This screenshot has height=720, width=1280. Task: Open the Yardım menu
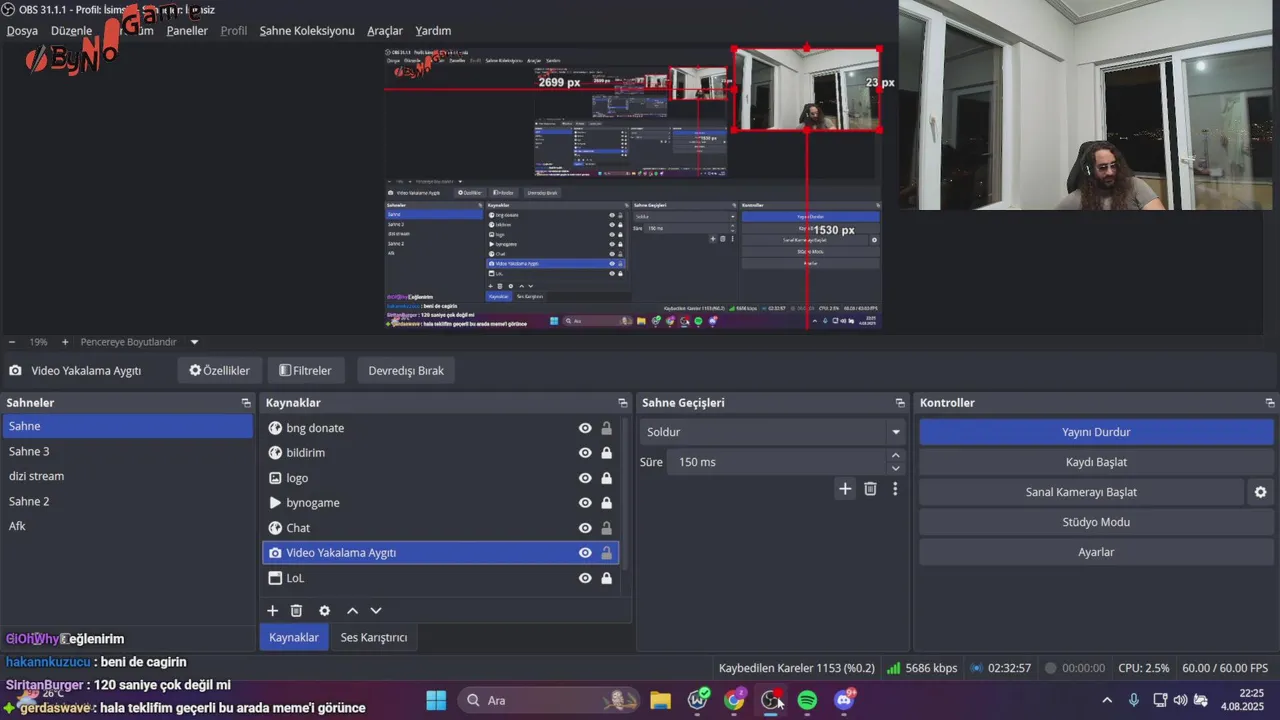[x=433, y=31]
